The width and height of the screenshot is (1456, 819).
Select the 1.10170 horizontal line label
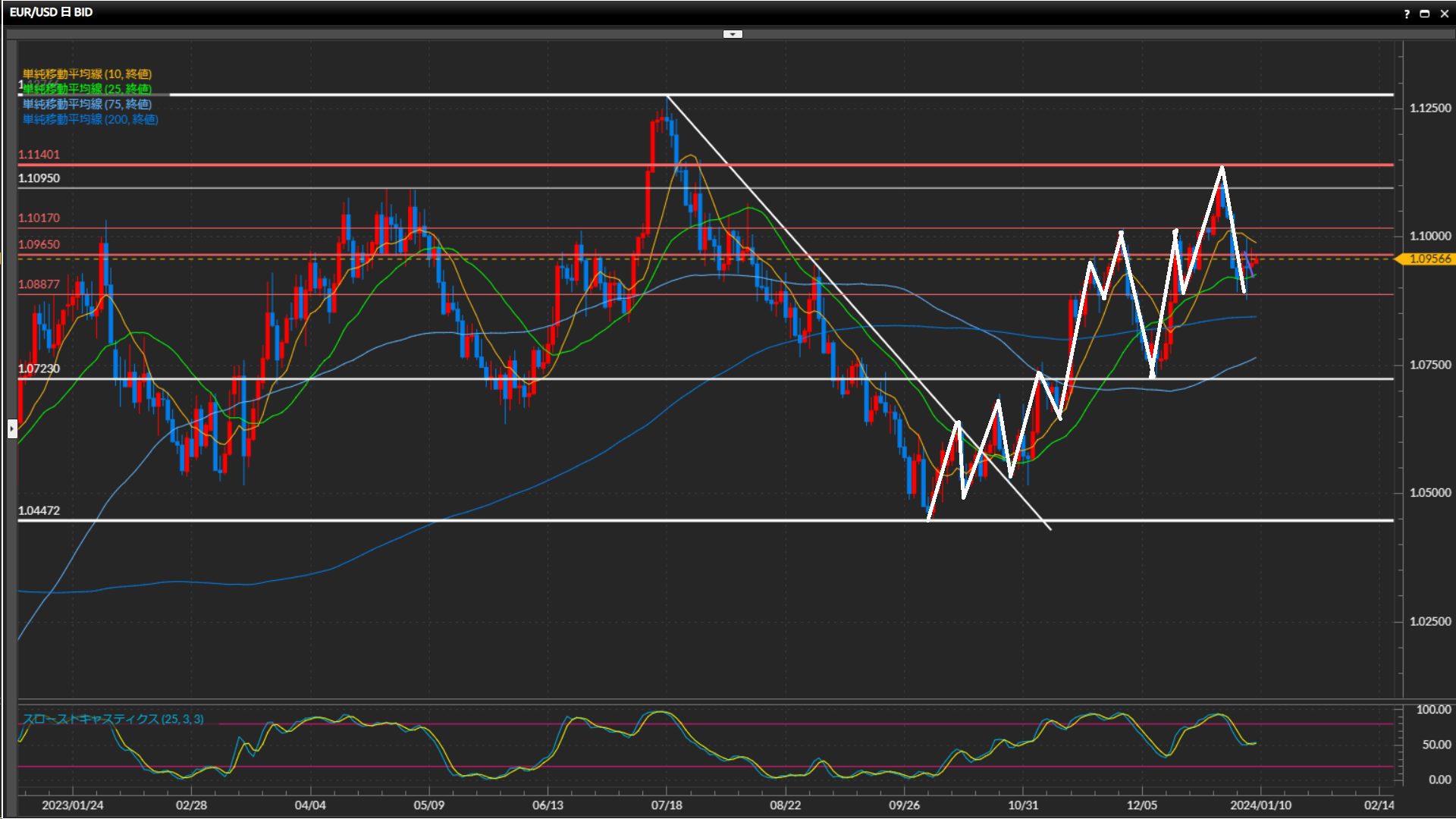pos(39,218)
